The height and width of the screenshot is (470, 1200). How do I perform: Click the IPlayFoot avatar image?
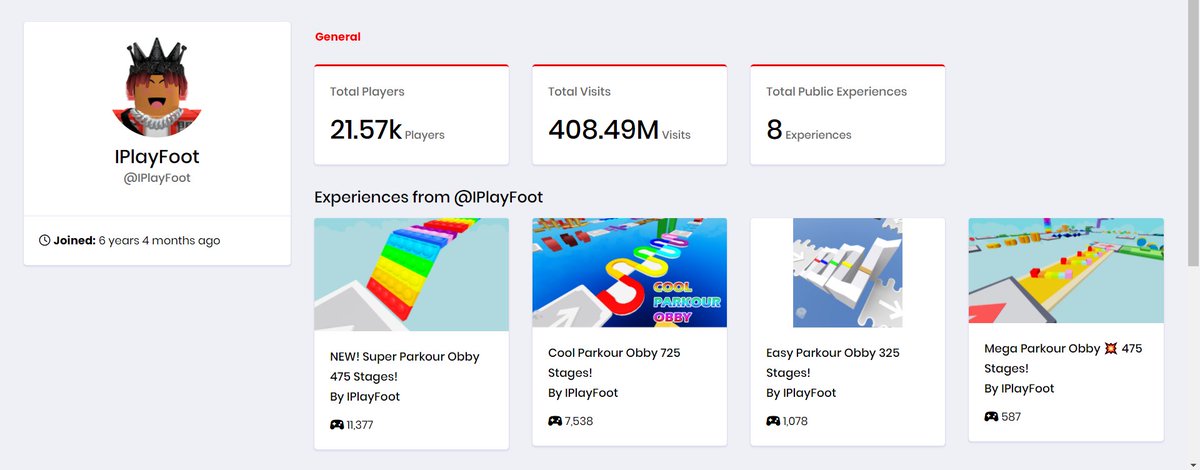pos(157,87)
